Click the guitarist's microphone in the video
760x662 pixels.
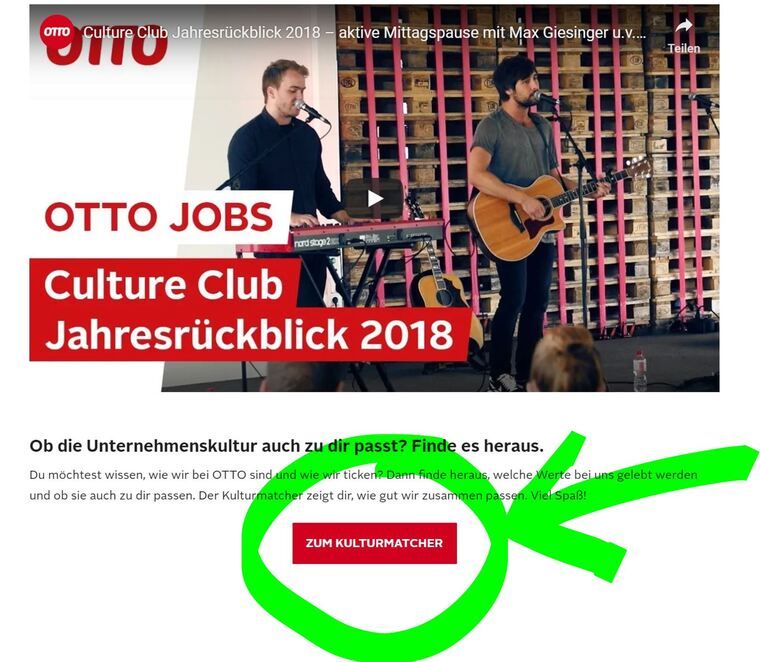tap(546, 98)
